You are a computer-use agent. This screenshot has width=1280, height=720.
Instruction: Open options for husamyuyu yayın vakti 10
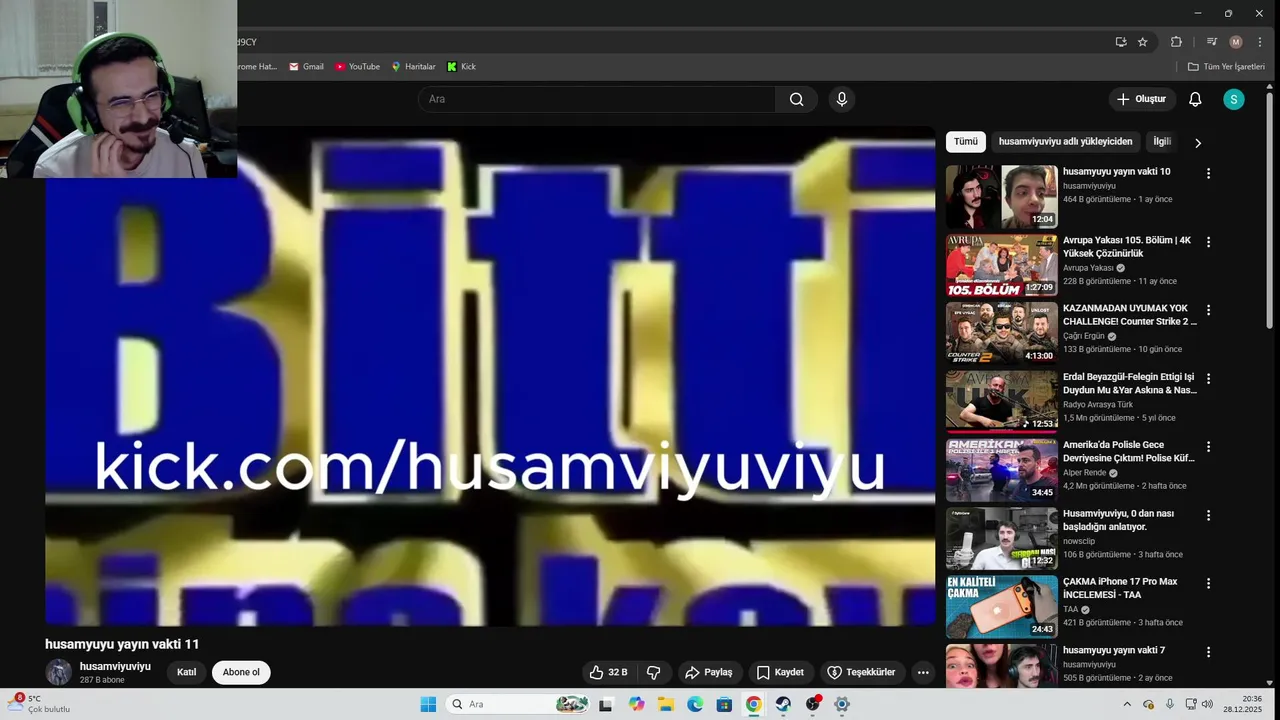tap(1208, 173)
